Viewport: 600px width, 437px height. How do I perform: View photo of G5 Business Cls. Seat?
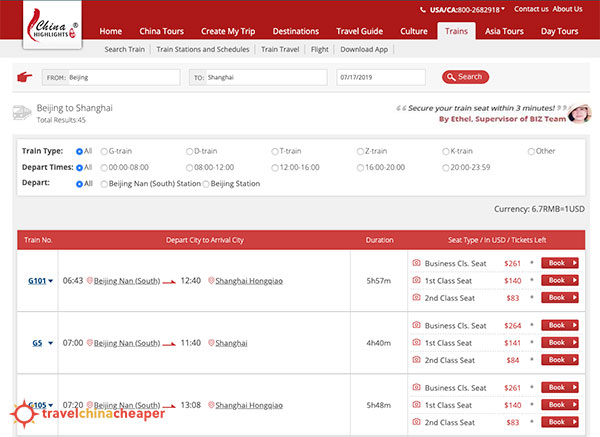click(416, 325)
